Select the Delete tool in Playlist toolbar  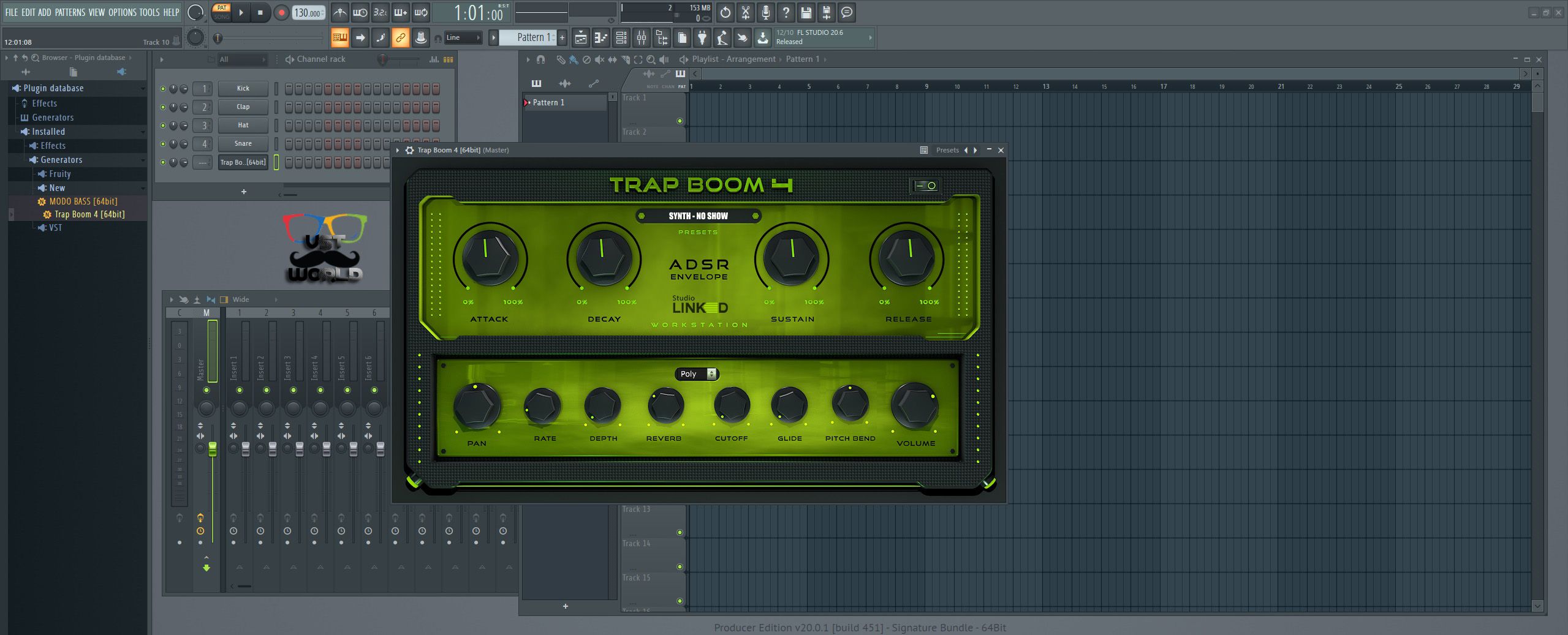586,59
